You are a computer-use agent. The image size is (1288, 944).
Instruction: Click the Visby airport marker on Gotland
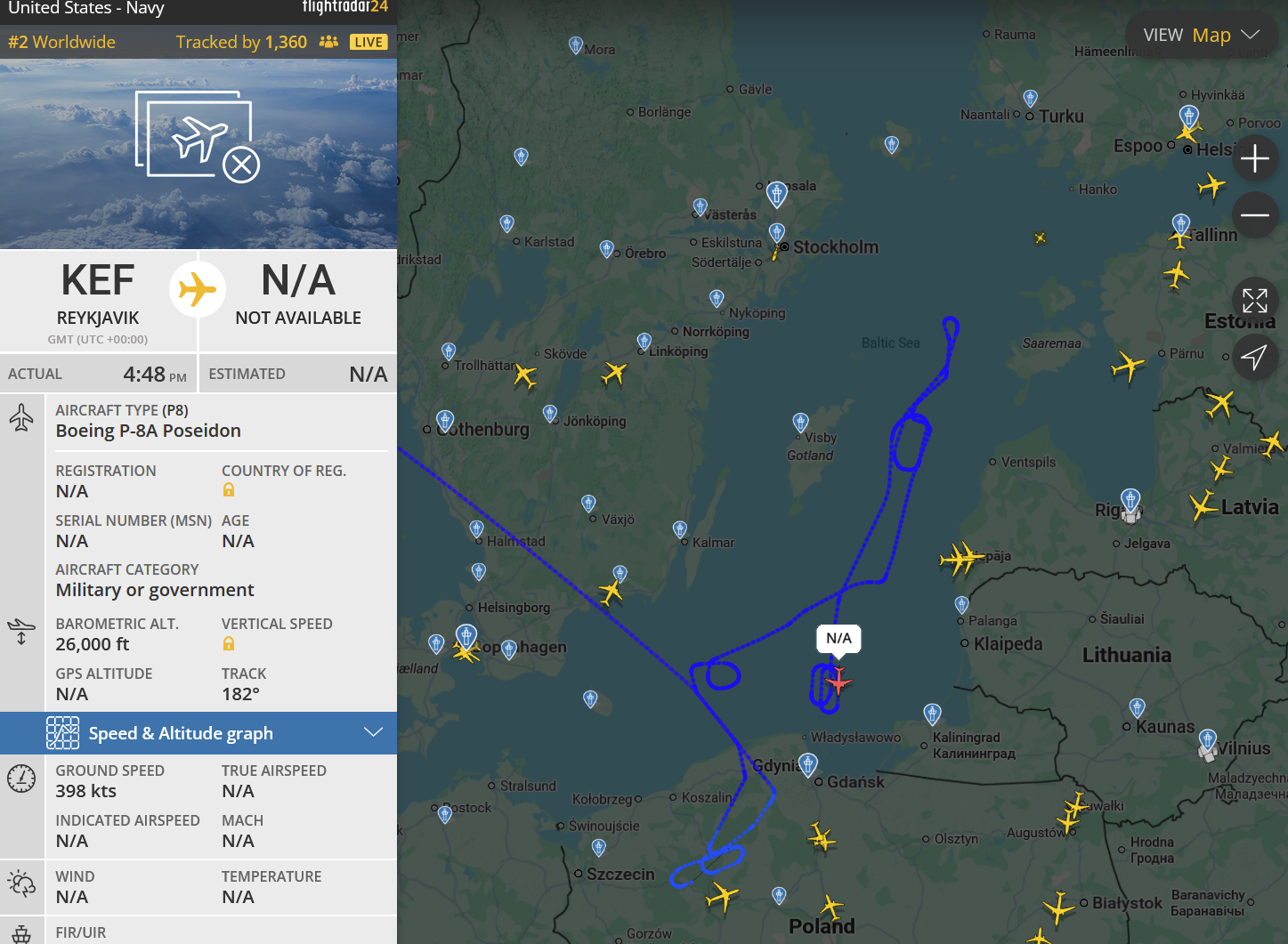(x=801, y=422)
